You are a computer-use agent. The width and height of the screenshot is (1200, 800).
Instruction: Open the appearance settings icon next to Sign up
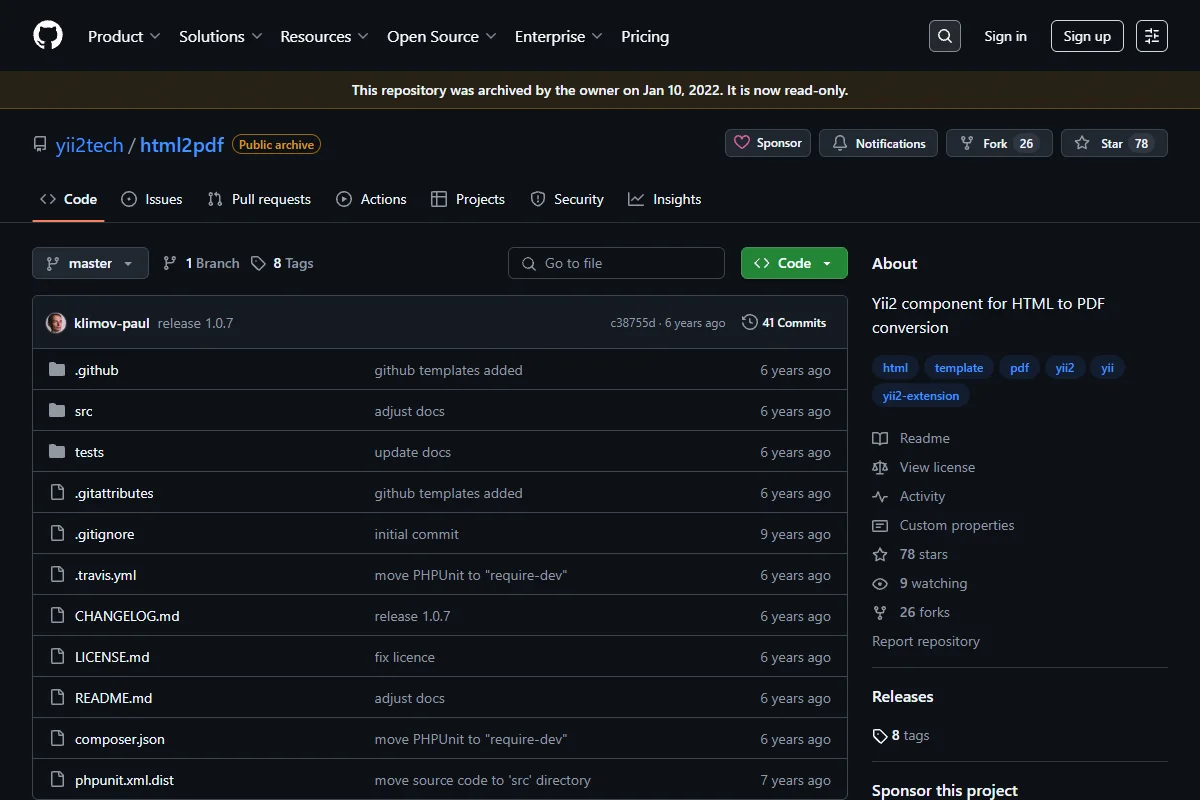click(1152, 36)
